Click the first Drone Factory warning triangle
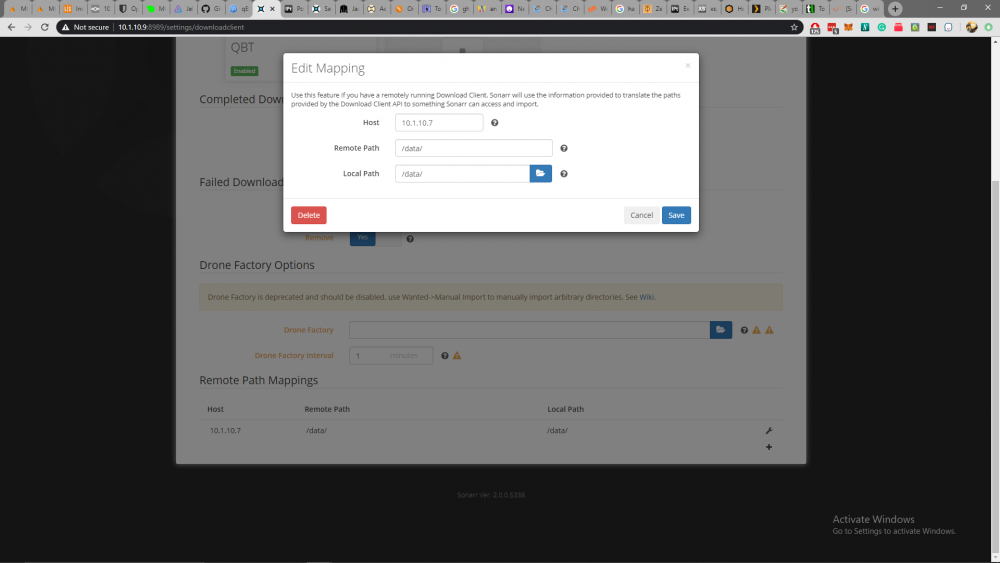 coord(756,330)
